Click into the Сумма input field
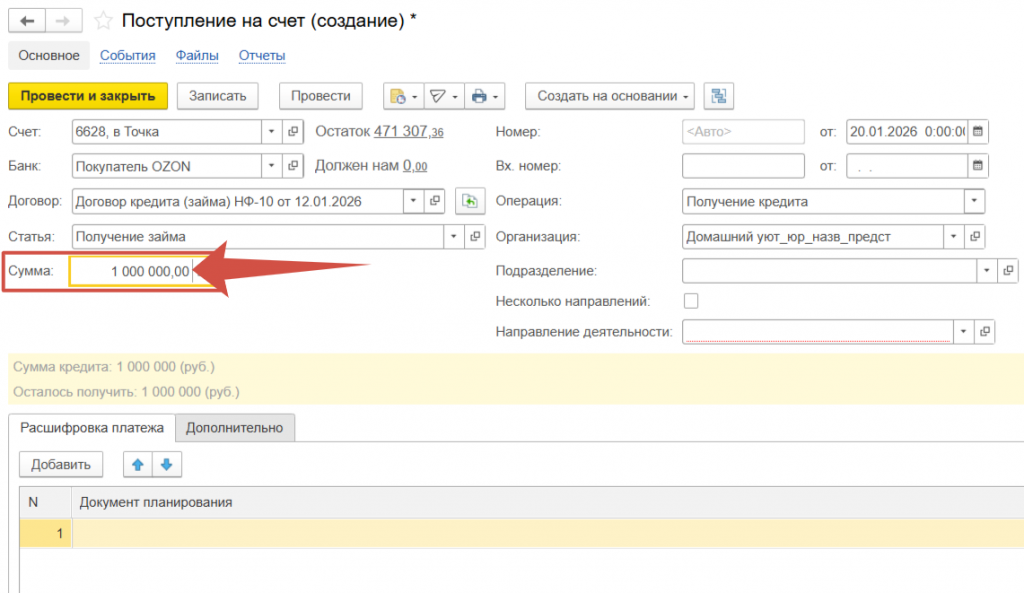Image resolution: width=1024 pixels, height=593 pixels. click(130, 271)
